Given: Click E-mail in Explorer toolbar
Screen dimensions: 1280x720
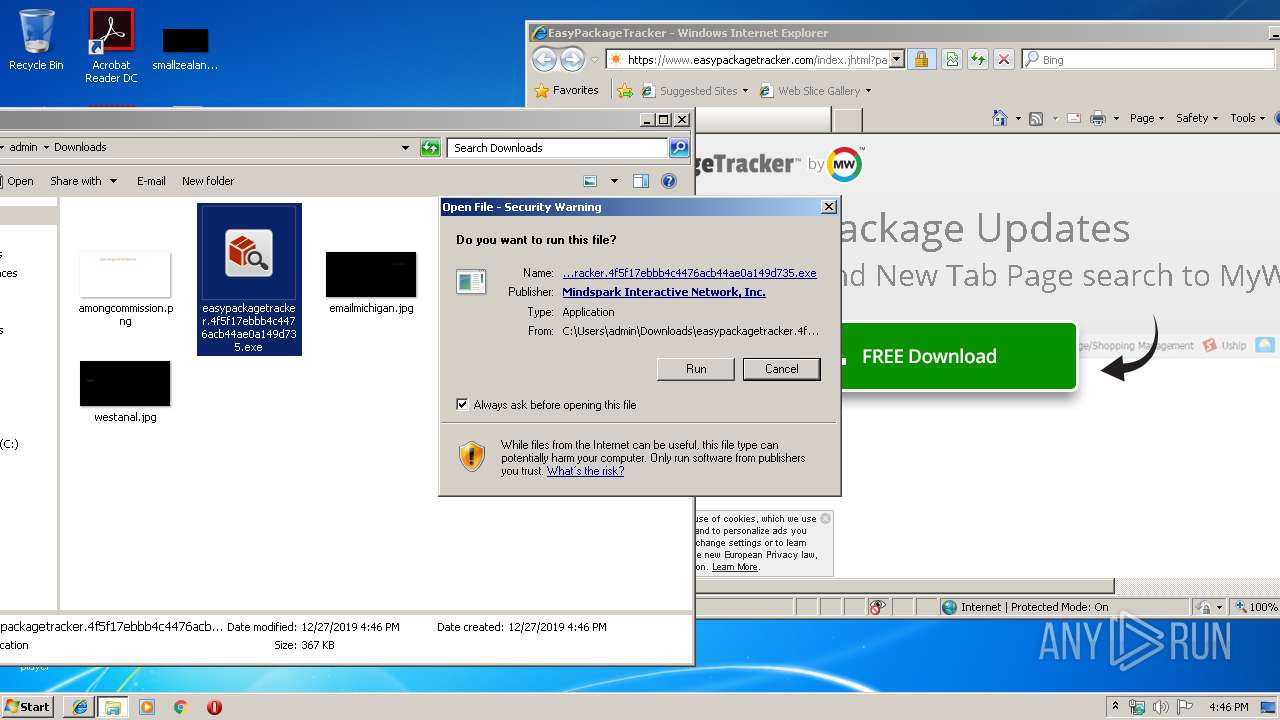Looking at the screenshot, I should pos(151,181).
